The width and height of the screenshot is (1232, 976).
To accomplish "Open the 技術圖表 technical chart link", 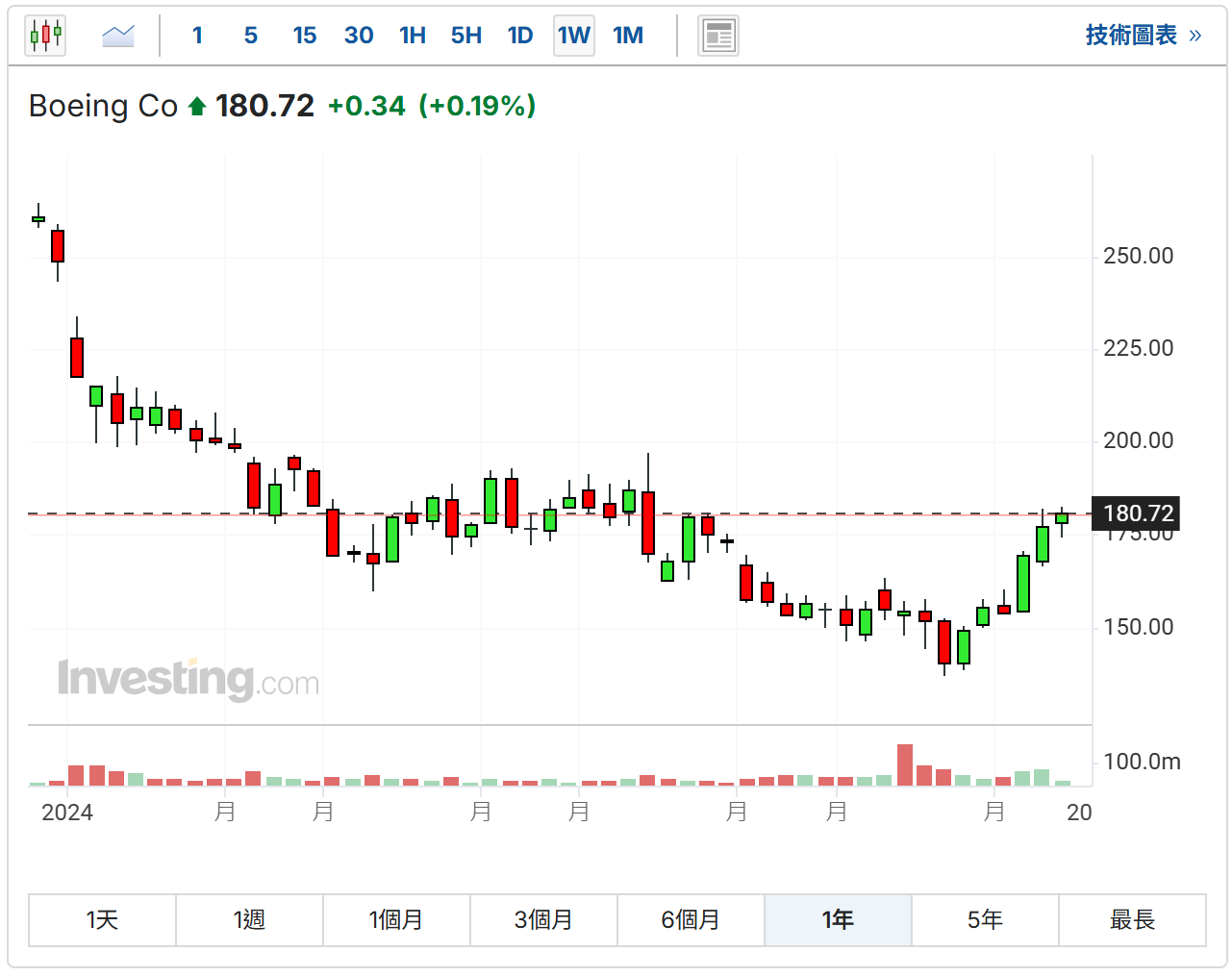I will pyautogui.click(x=1143, y=36).
